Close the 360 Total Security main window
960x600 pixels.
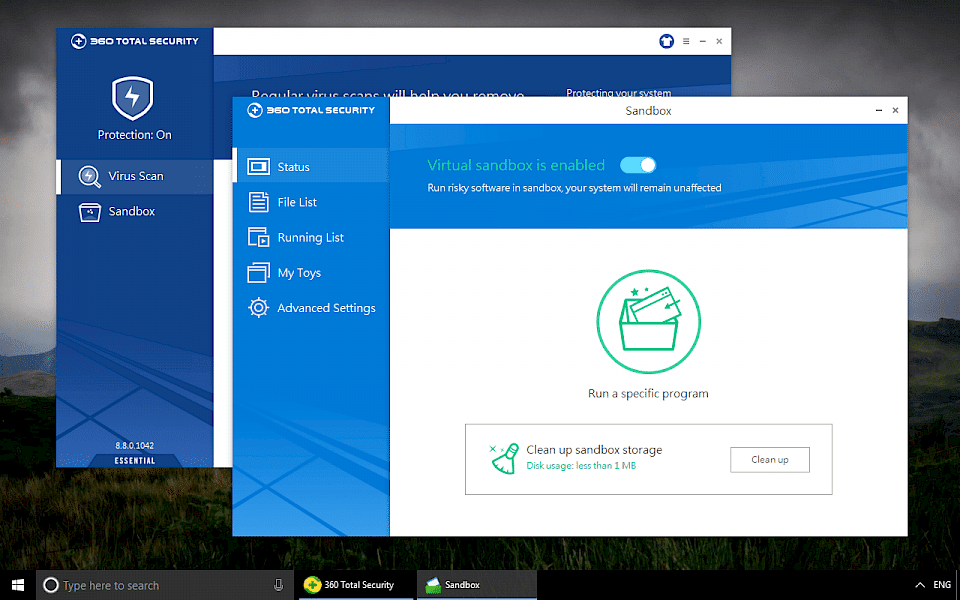pyautogui.click(x=719, y=41)
